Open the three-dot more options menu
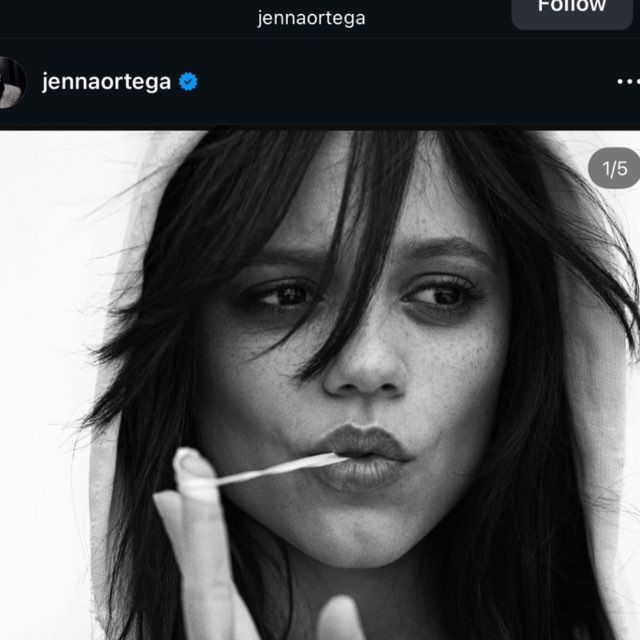 [x=629, y=82]
